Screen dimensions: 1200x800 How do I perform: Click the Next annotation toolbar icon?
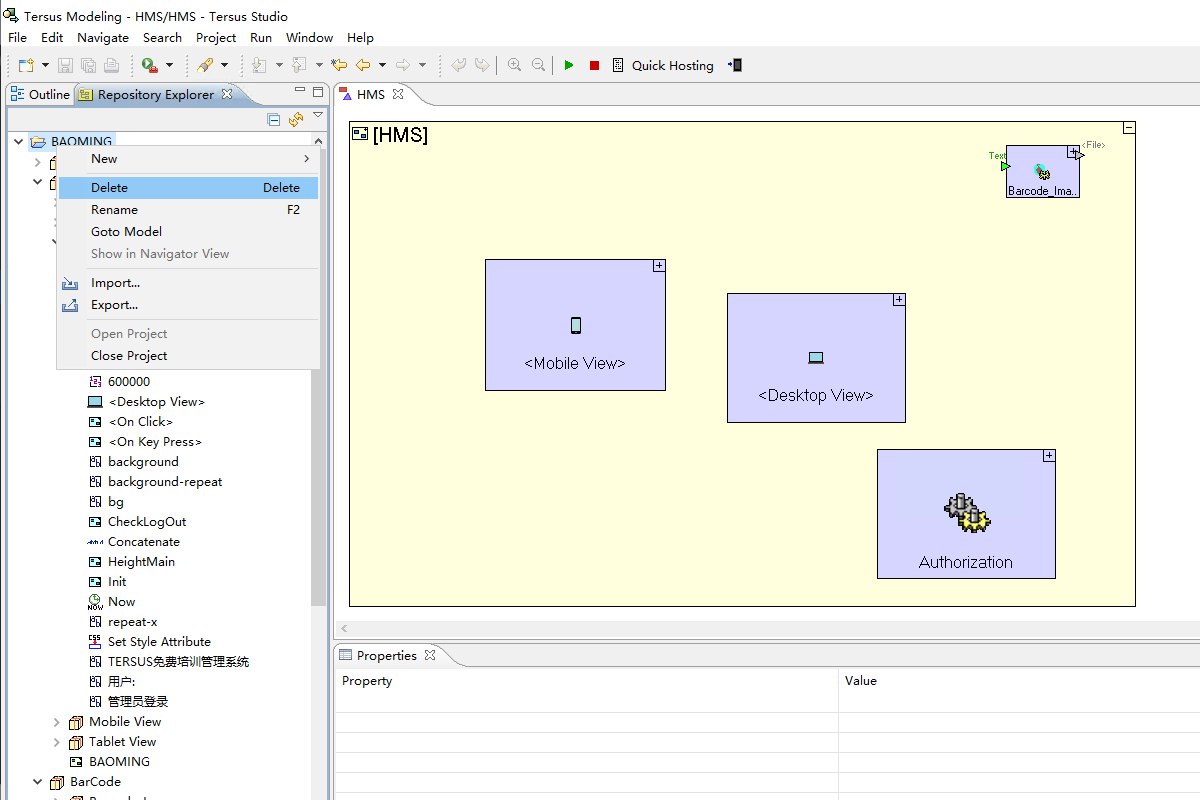coord(259,65)
